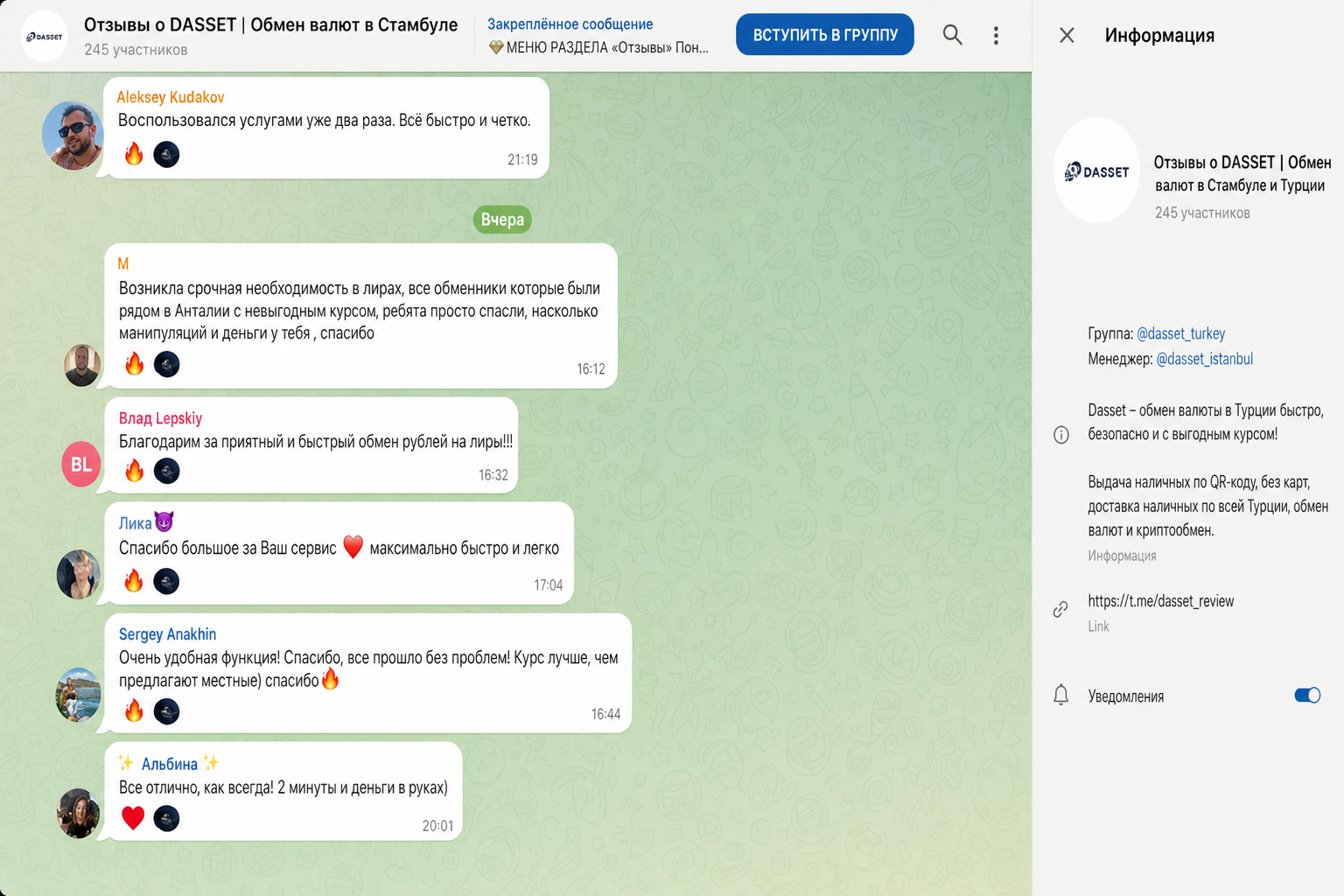
Task: Click the chat title Отзывы о DASSET header
Action: [270, 24]
